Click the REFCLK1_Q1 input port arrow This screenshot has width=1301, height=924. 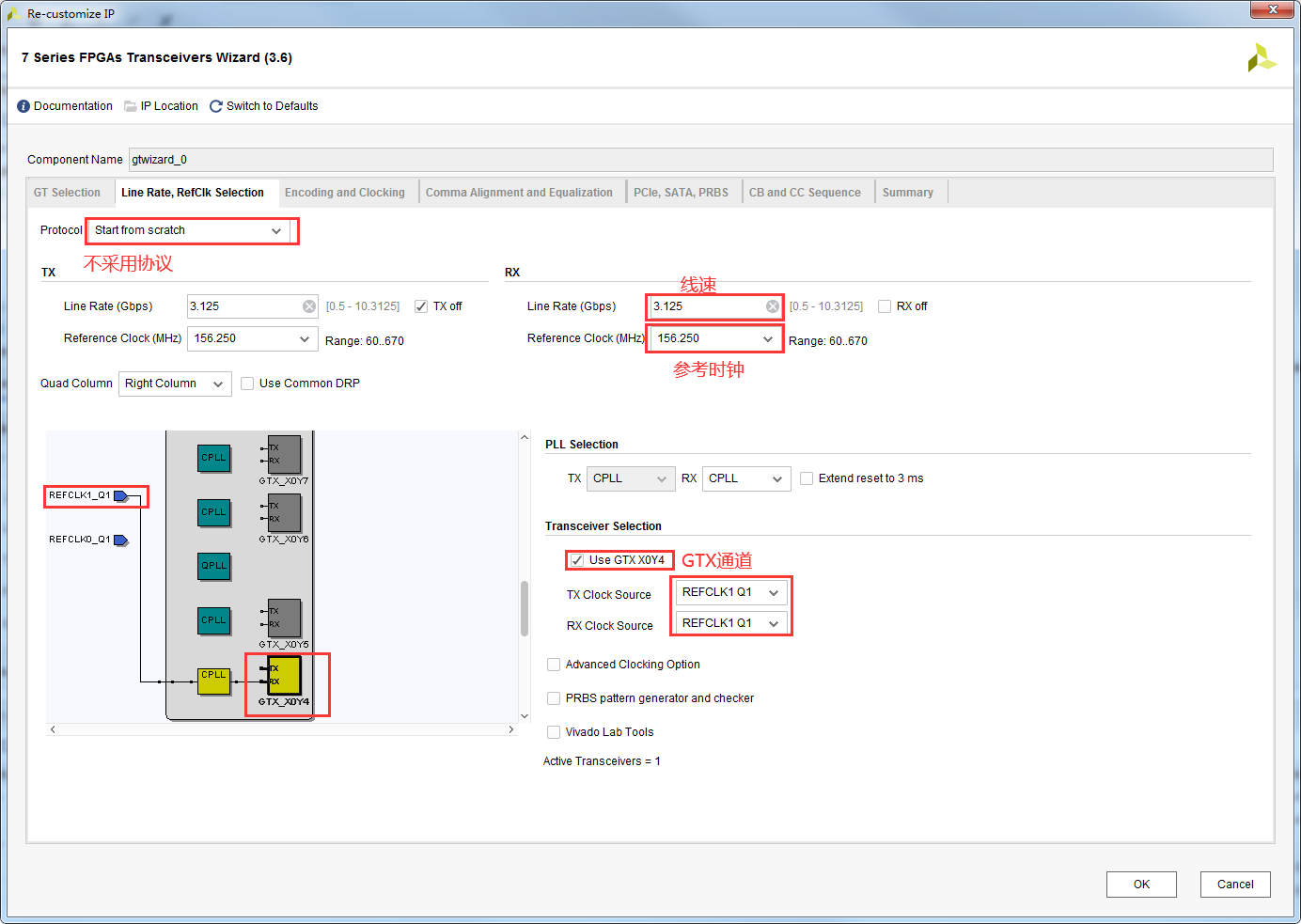(121, 495)
